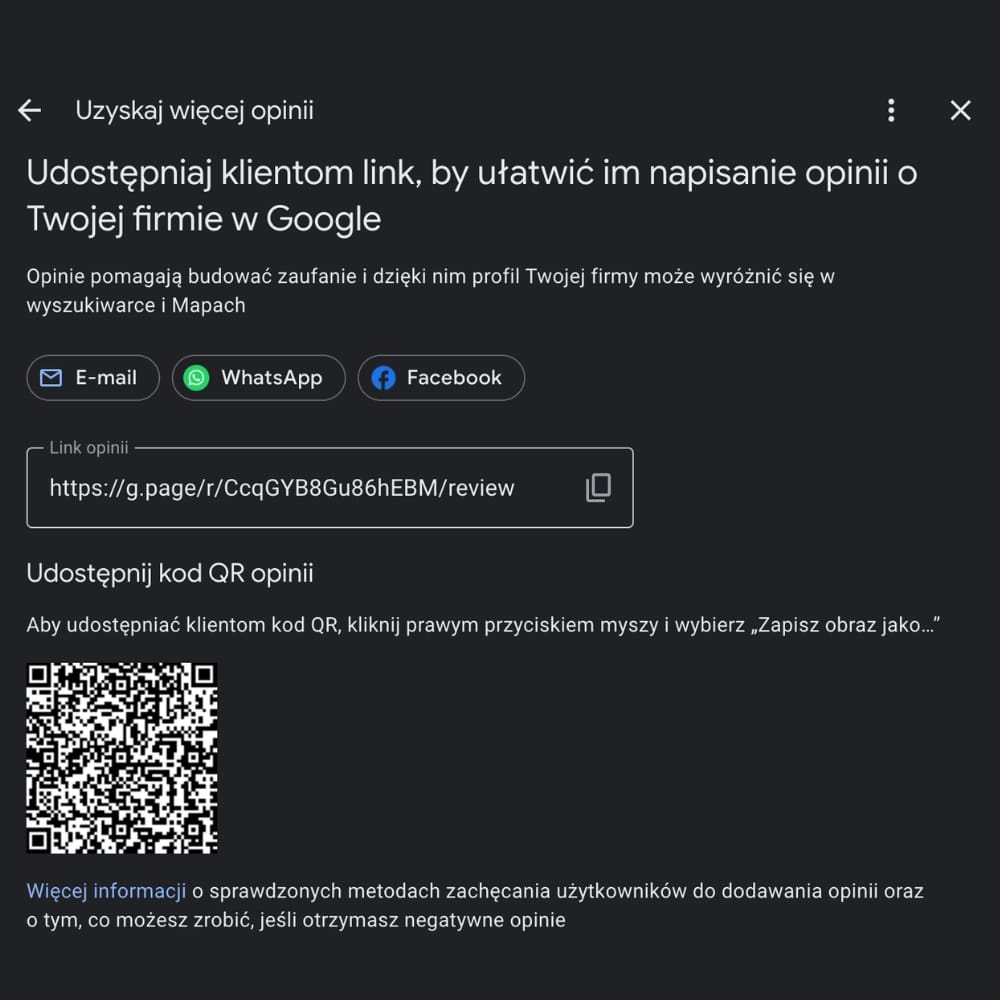Click the Link opinii field label
Image resolution: width=1000 pixels, height=1000 pixels.
click(89, 448)
